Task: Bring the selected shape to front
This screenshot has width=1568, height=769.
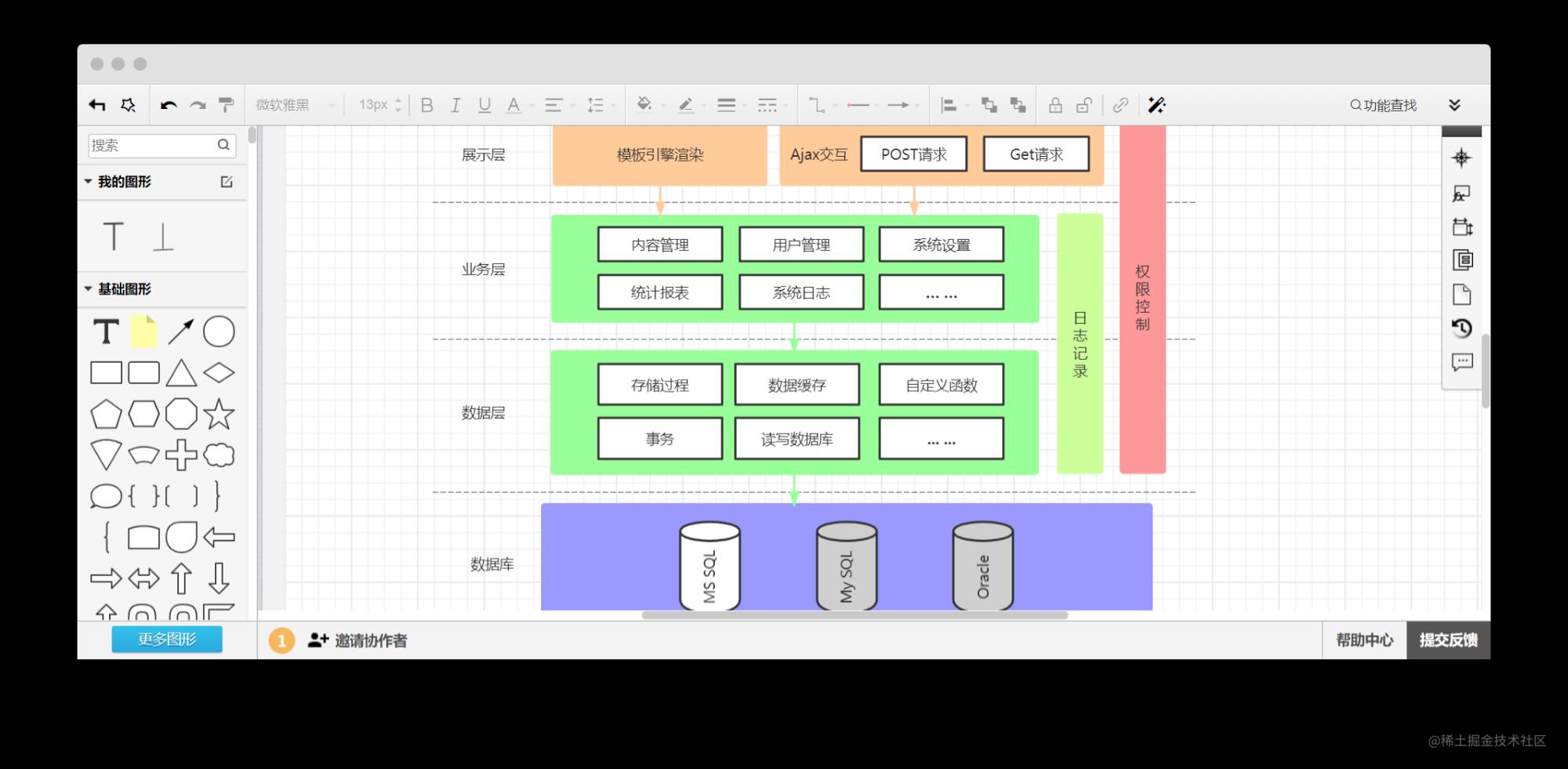Action: coord(989,105)
